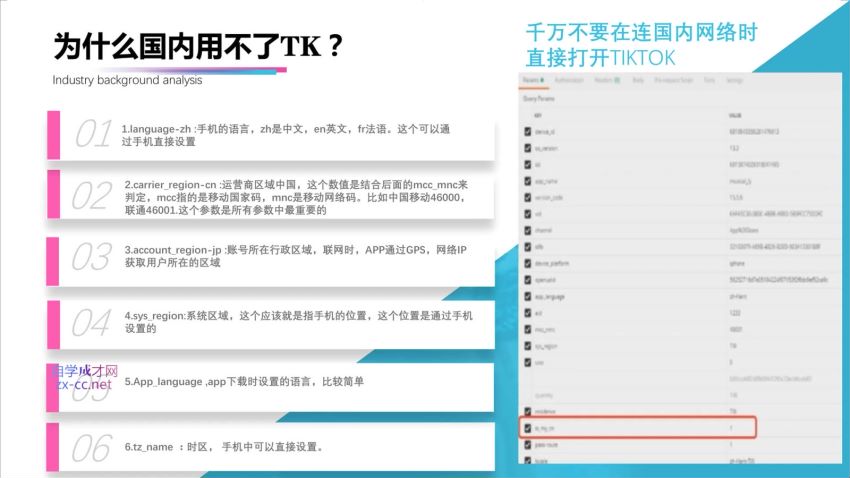Click the large 01 number
Image resolution: width=850 pixels, height=478 pixels.
(x=93, y=134)
